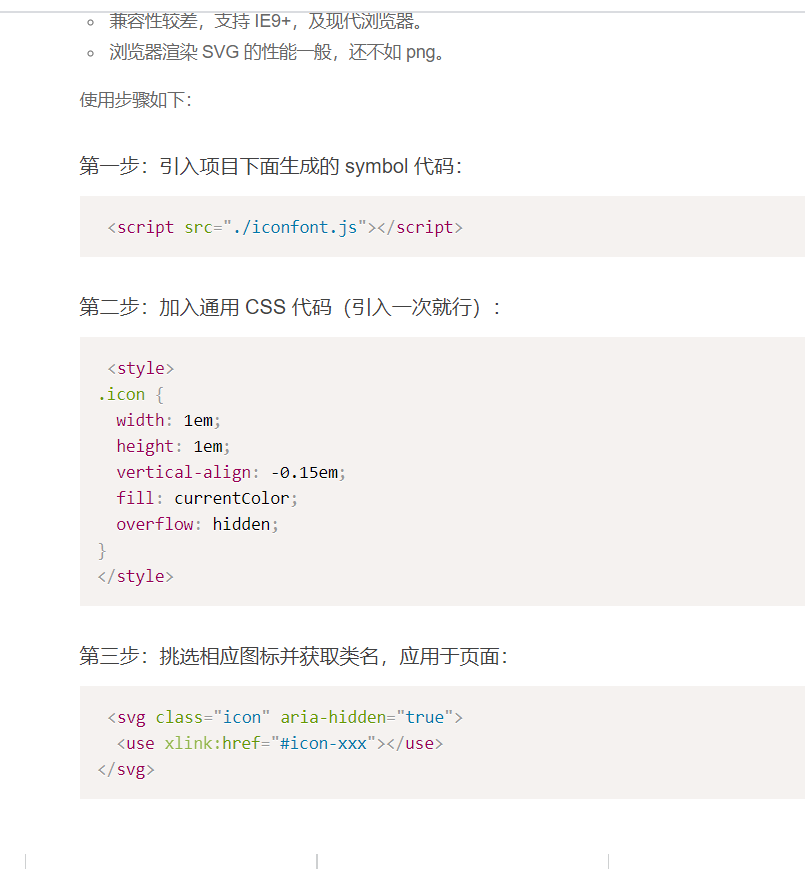Click the '第二步' general CSS heading
The width and height of the screenshot is (805, 869).
289,307
